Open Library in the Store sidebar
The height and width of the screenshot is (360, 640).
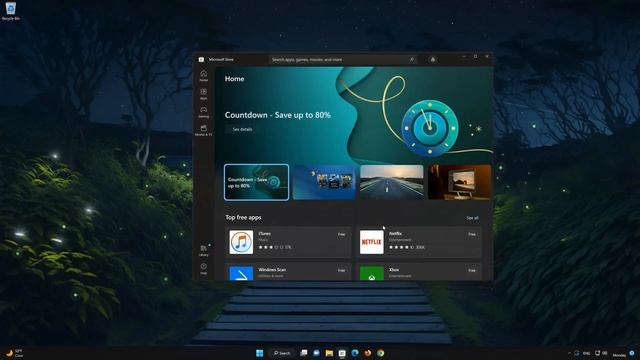pyautogui.click(x=203, y=250)
